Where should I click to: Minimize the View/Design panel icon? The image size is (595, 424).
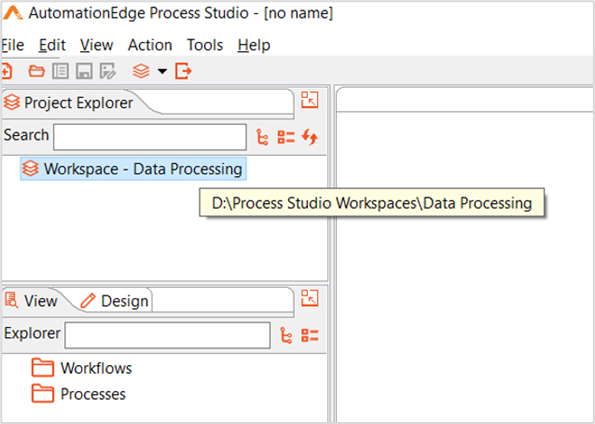click(310, 298)
